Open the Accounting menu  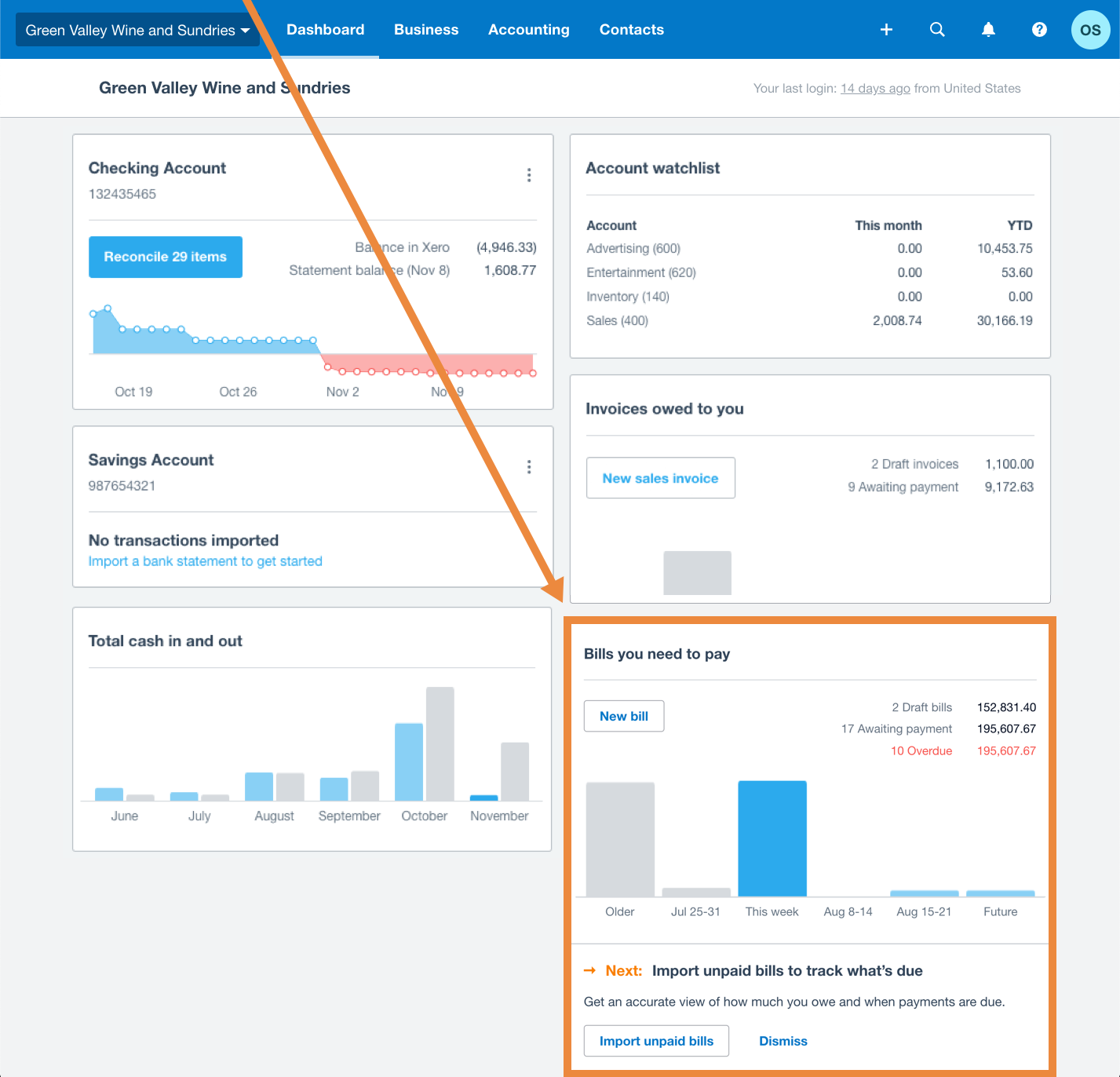coord(529,30)
